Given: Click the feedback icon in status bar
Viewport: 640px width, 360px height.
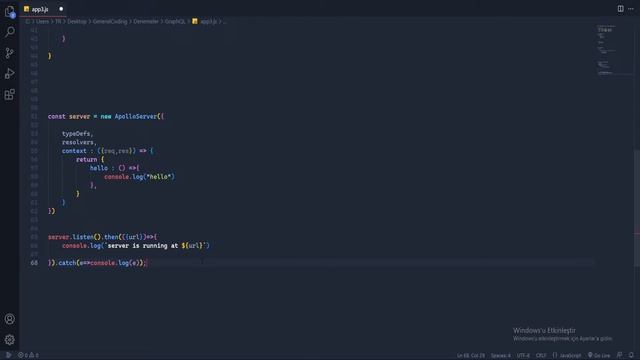Looking at the screenshot, I should coord(620,355).
